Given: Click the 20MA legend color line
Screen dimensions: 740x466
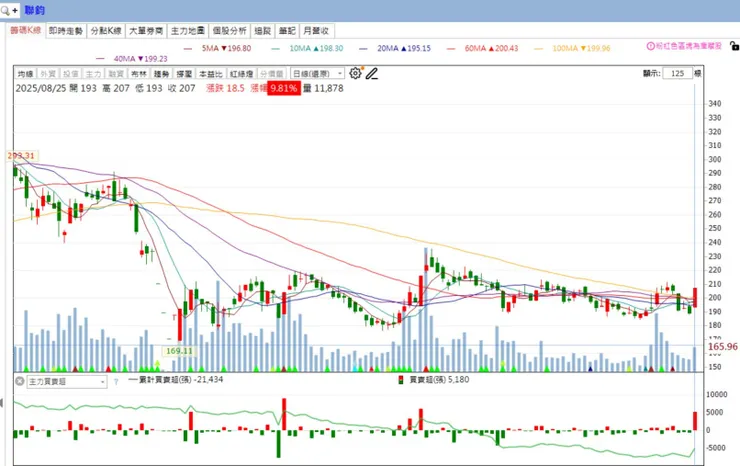Looking at the screenshot, I should (363, 49).
